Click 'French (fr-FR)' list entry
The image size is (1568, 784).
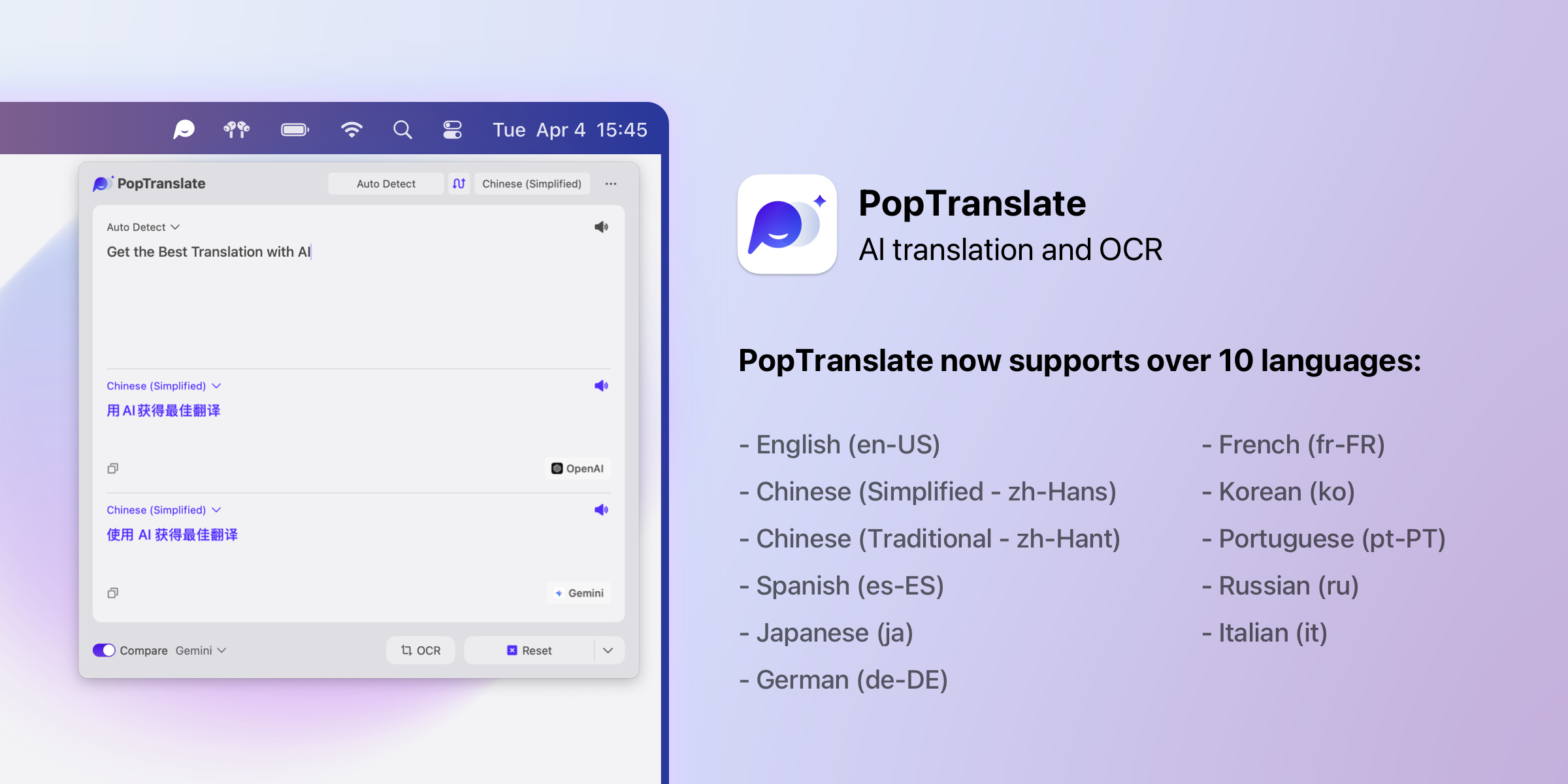[x=1294, y=445]
